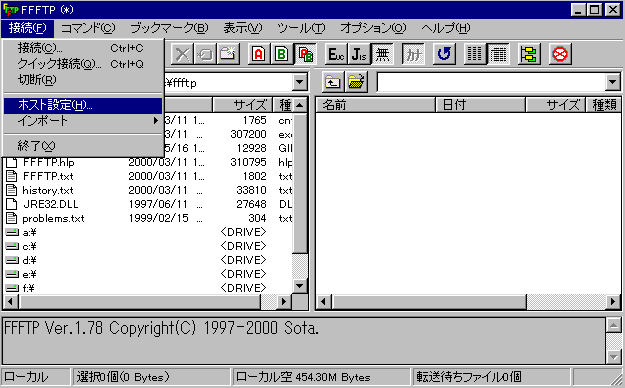This screenshot has height=388, width=625.
Task: Sort remote list by 種類 column
Action: [x=603, y=105]
